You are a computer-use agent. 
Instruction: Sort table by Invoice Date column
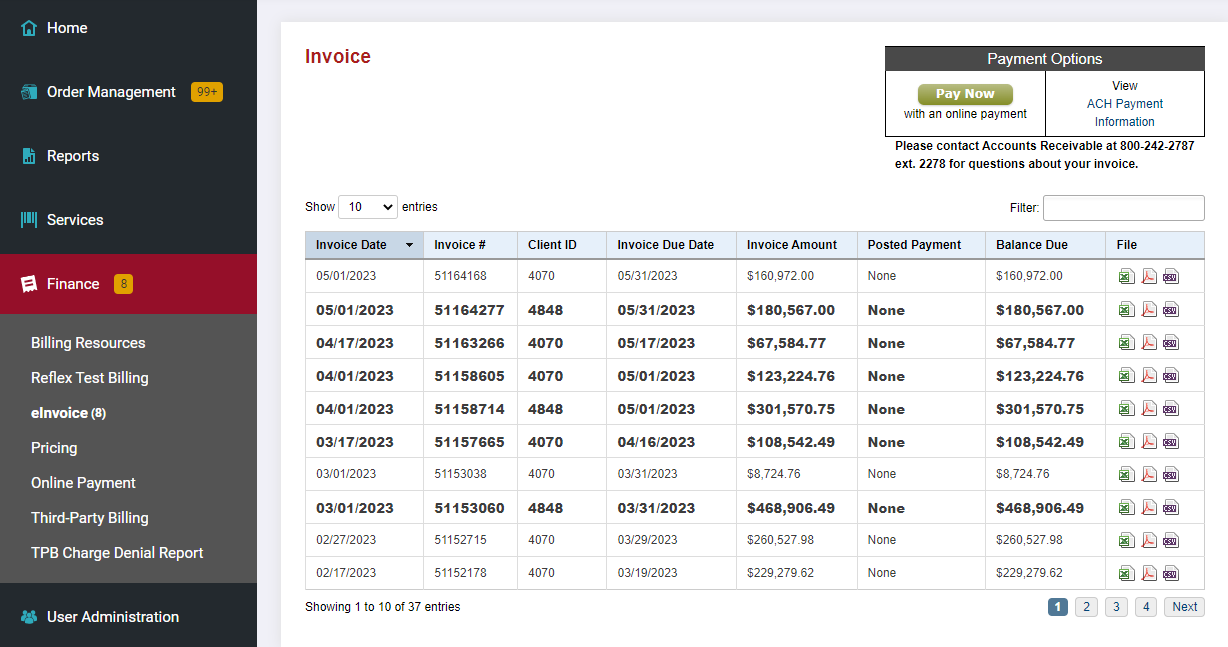pos(364,245)
